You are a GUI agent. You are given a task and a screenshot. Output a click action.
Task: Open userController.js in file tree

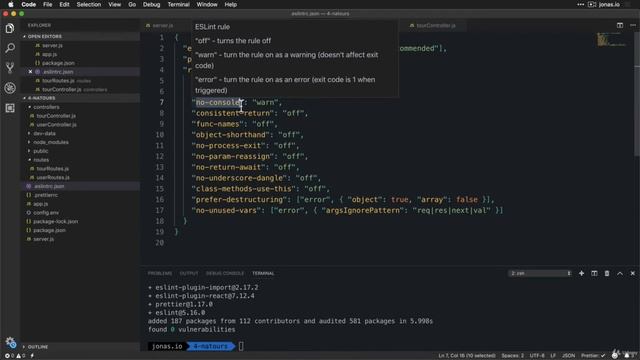point(56,125)
